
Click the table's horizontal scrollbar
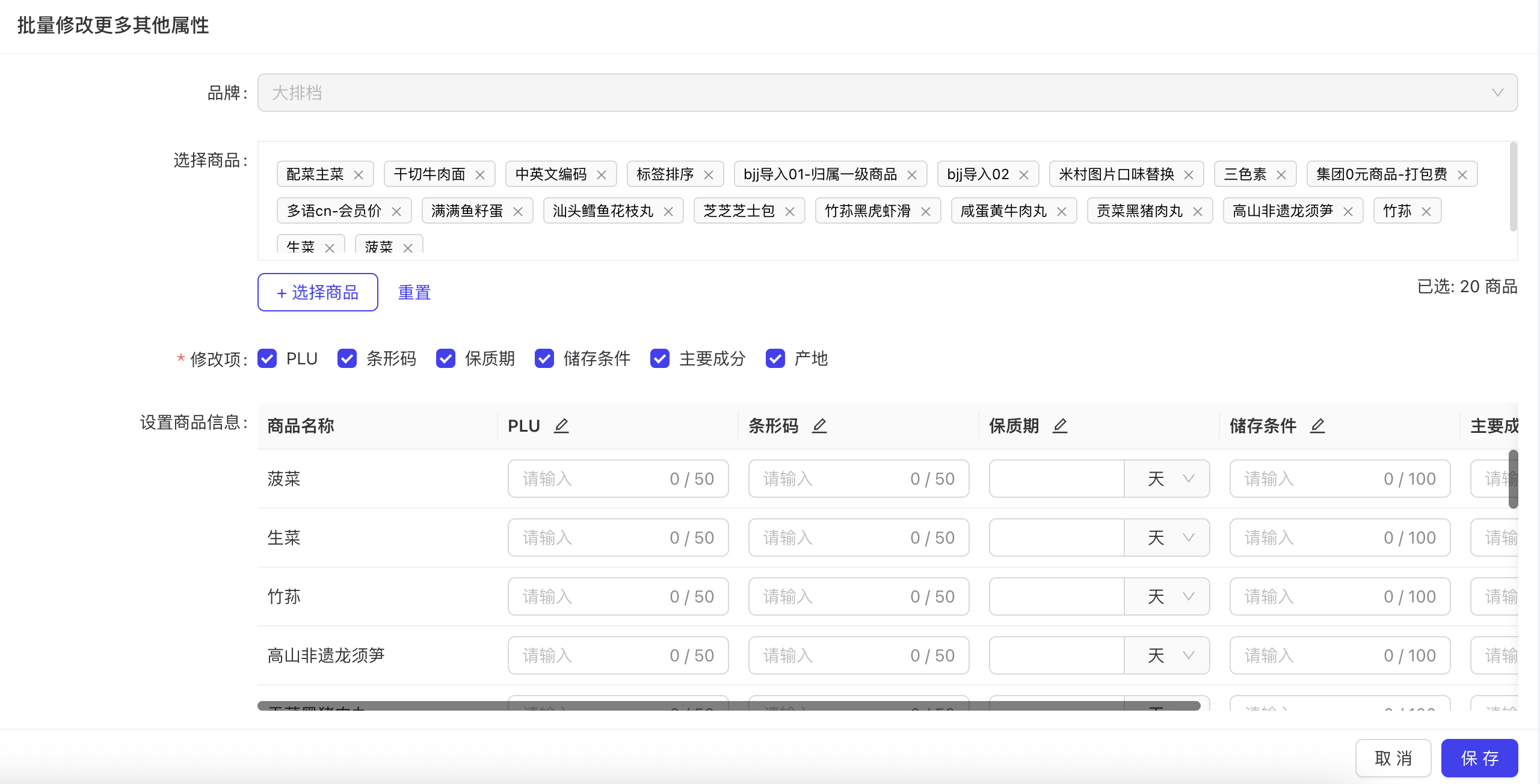click(x=729, y=706)
